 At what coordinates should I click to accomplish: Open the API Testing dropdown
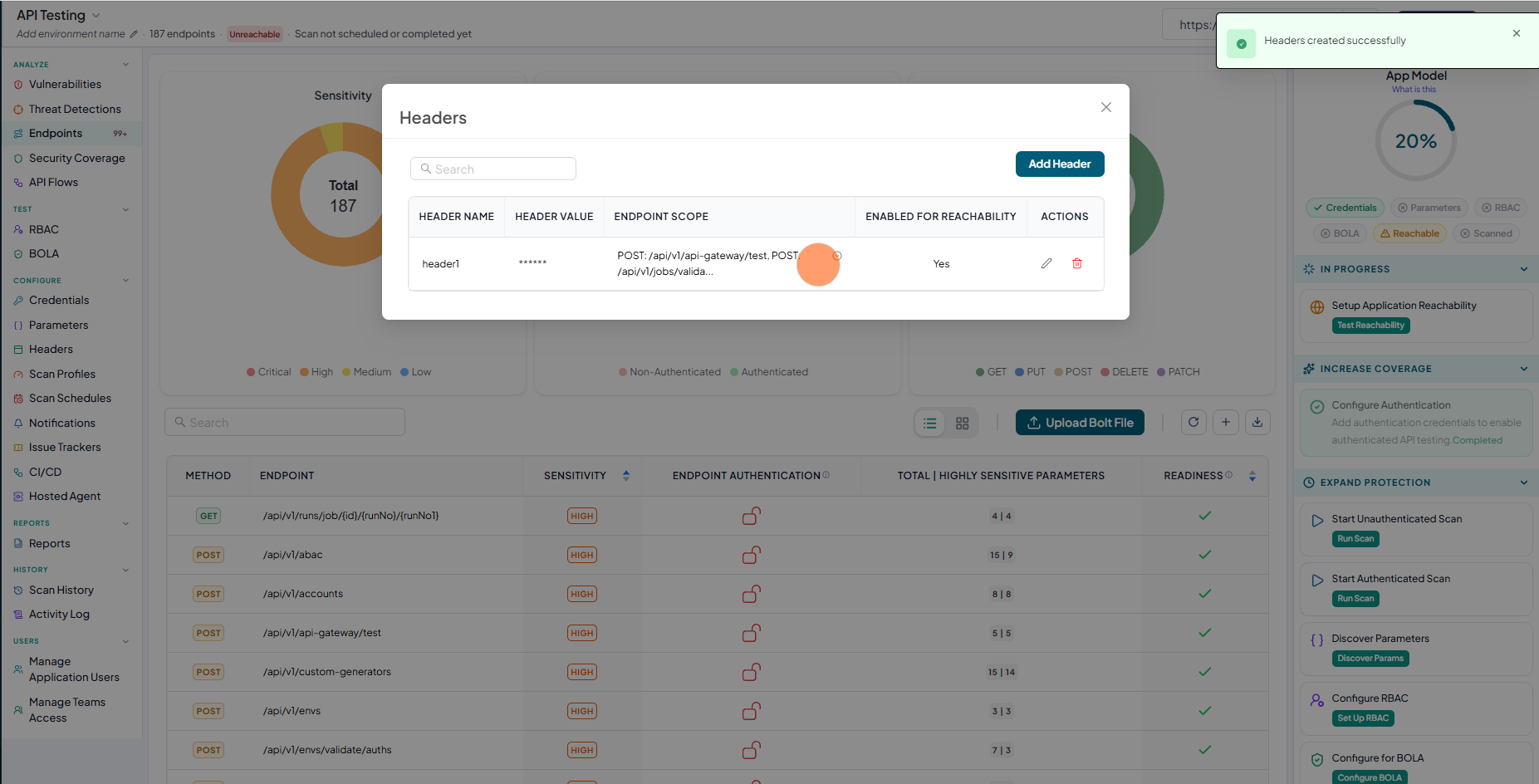(x=96, y=15)
